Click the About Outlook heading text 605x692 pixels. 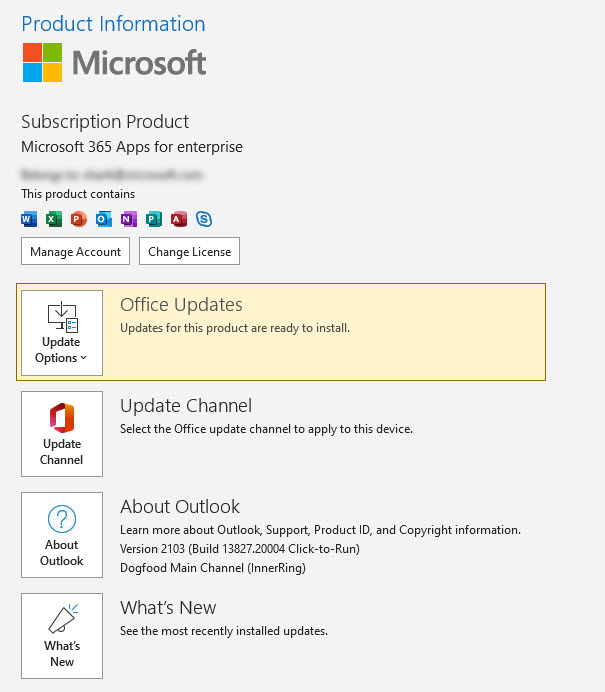180,507
